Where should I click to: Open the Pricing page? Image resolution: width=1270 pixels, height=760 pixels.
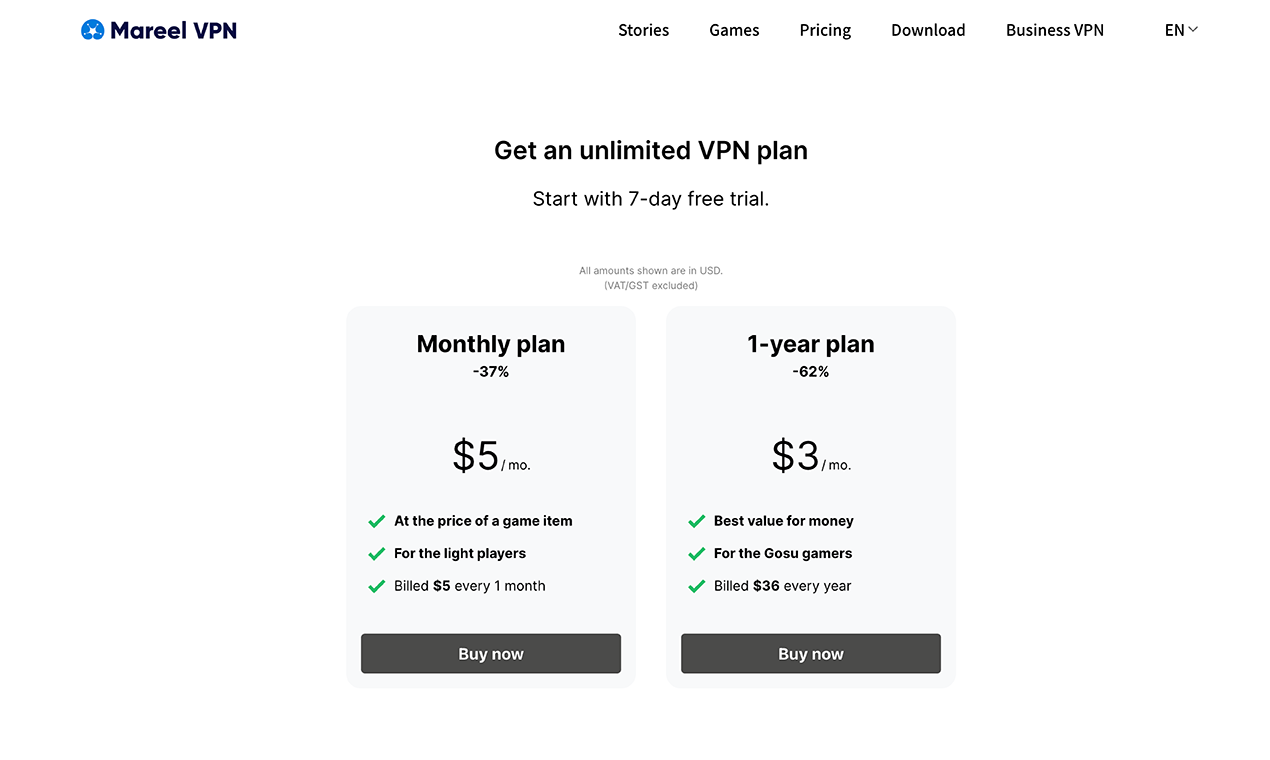pos(825,30)
